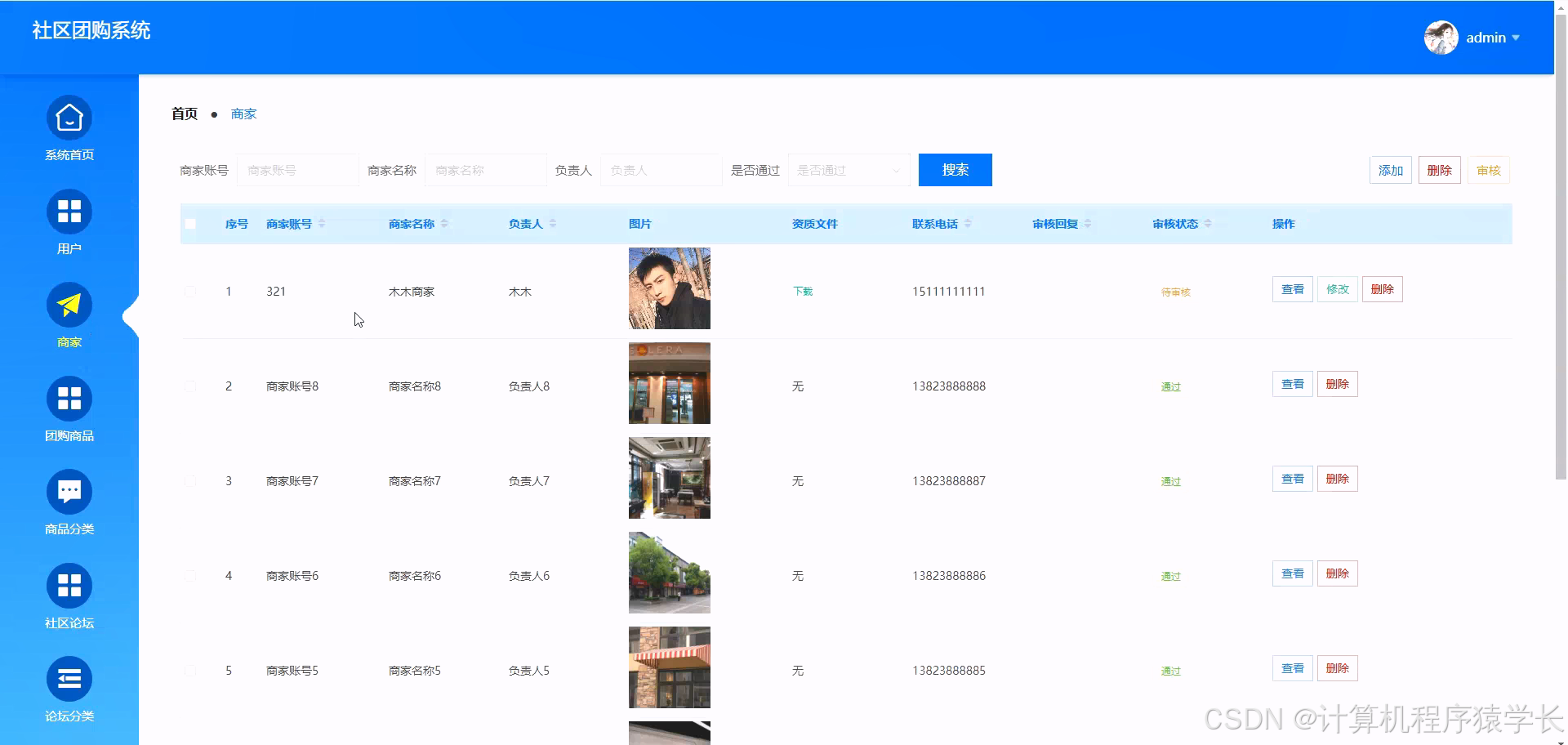This screenshot has height=745, width=1568.
Task: Open the photo thumbnail of 木木商家
Action: click(x=669, y=288)
